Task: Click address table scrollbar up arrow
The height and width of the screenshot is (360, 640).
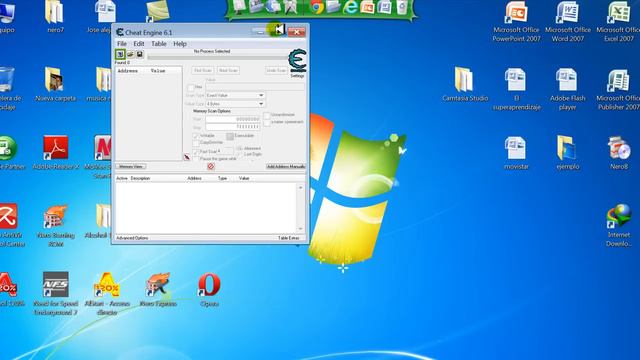Action: (x=301, y=187)
